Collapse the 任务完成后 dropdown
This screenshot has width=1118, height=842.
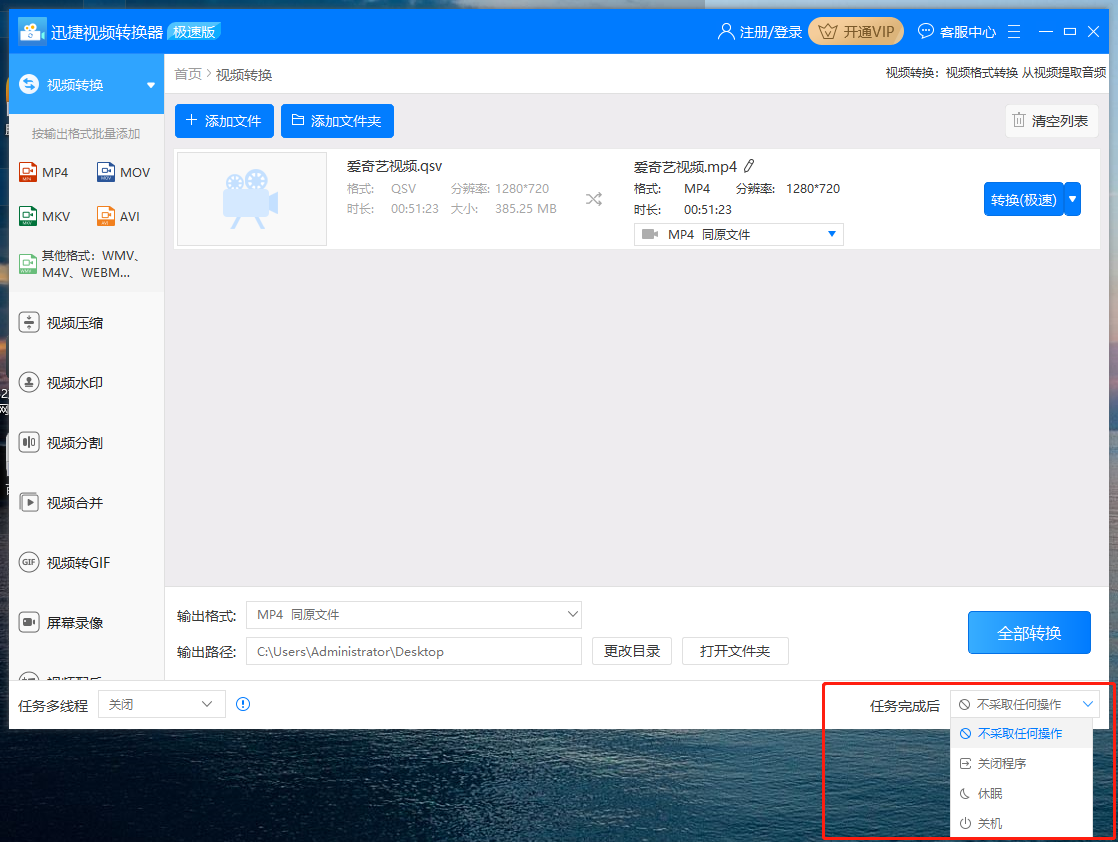click(x=1025, y=704)
